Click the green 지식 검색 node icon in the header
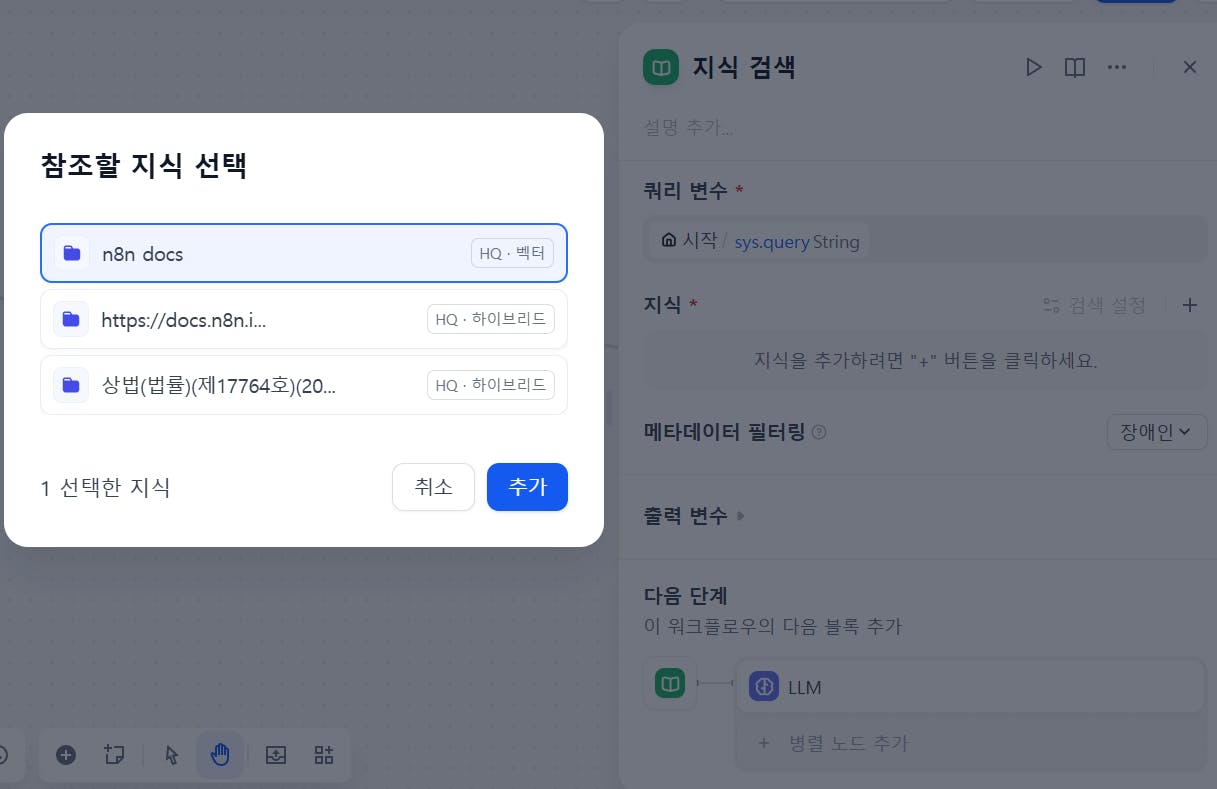The image size is (1217, 789). (661, 67)
